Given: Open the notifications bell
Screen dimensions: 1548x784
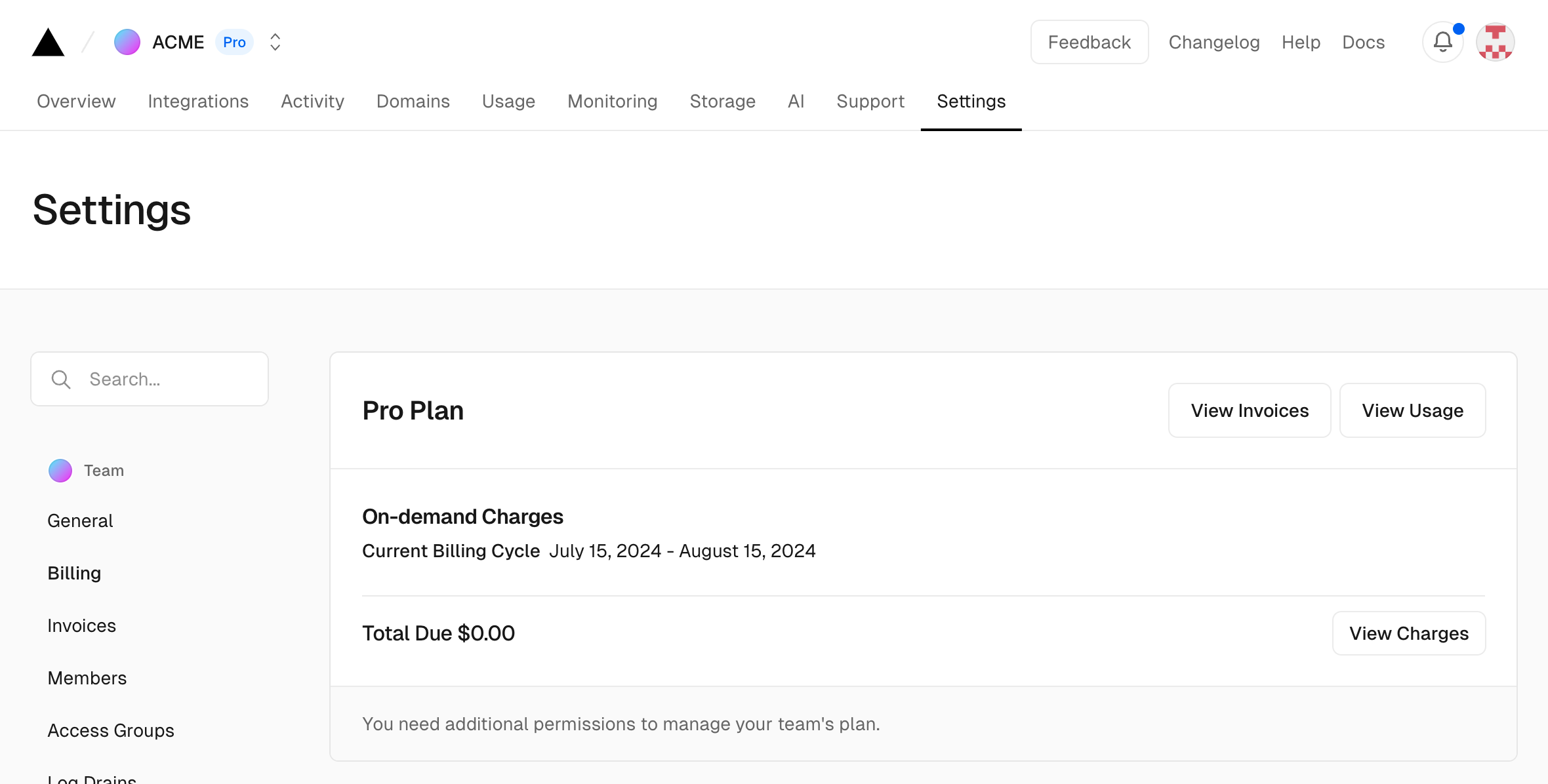Looking at the screenshot, I should tap(1442, 43).
